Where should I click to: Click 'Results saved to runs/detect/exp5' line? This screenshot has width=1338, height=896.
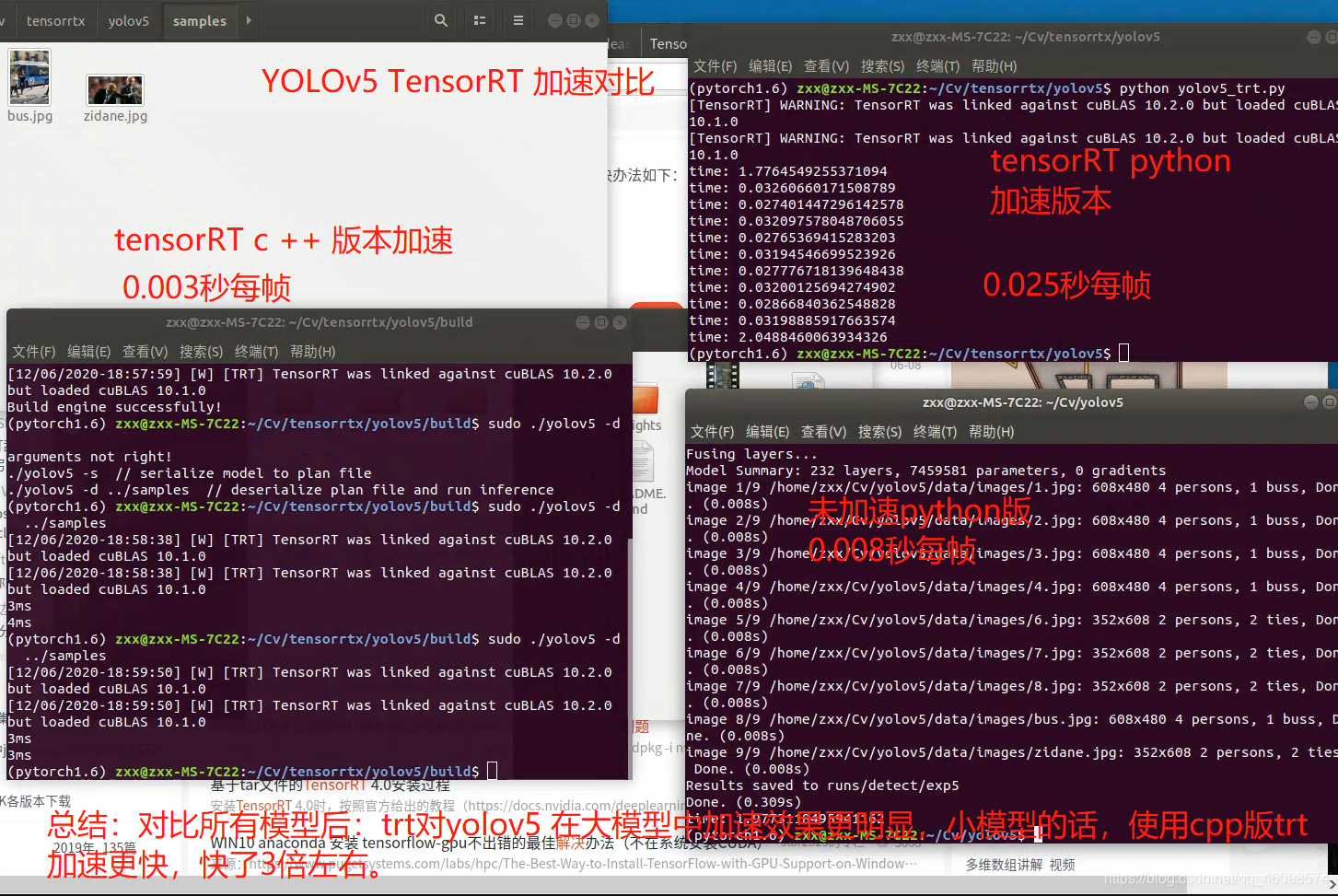point(822,785)
